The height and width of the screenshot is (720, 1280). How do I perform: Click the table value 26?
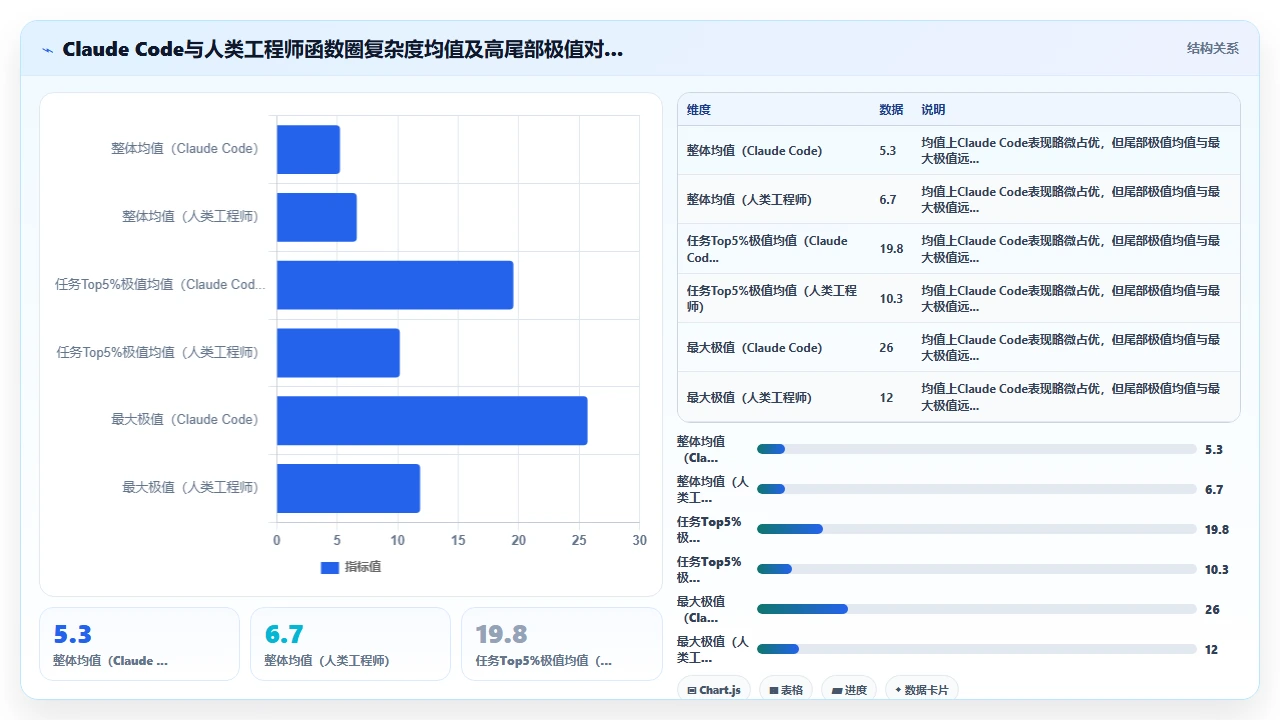pyautogui.click(x=887, y=348)
